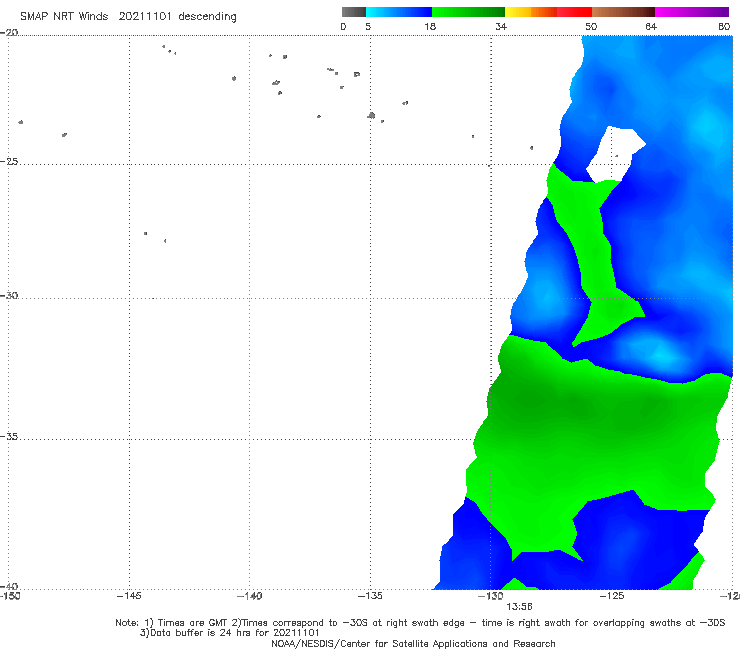Image resolution: width=740 pixels, height=650 pixels.
Task: Click the latitude label '-35'
Action: [x=9, y=437]
